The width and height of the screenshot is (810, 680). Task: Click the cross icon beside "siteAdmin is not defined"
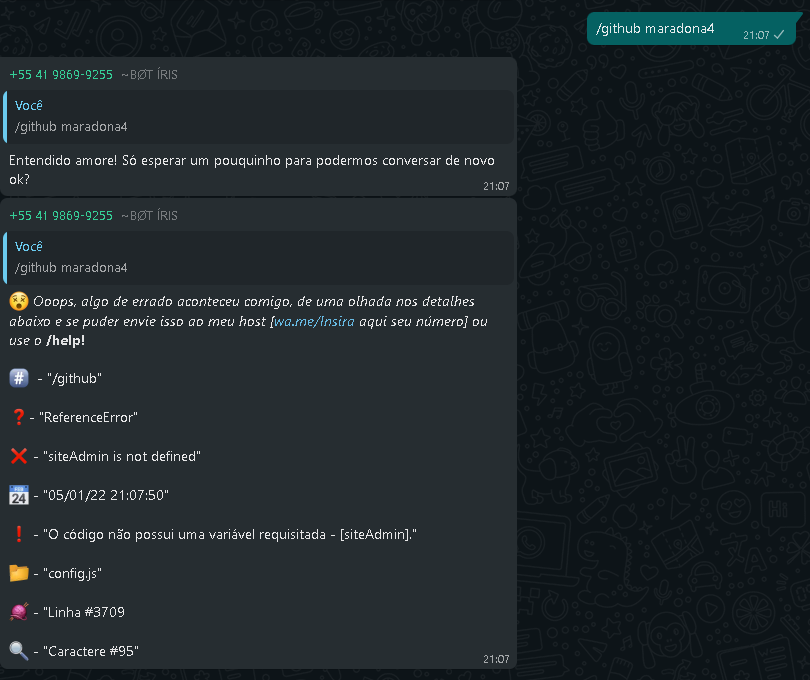(x=18, y=456)
